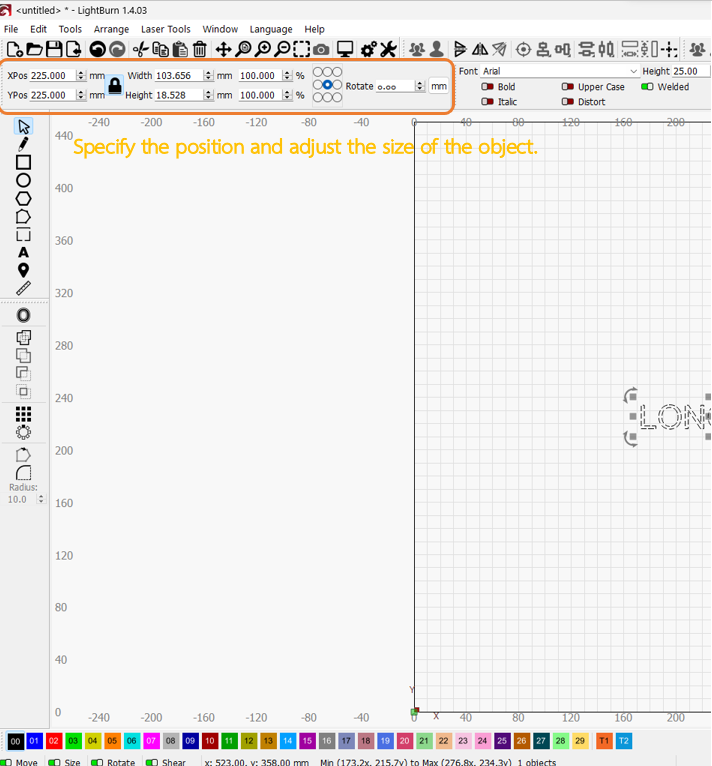The width and height of the screenshot is (712, 766).
Task: Pick the black 00 layer swatch
Action: (x=15, y=741)
